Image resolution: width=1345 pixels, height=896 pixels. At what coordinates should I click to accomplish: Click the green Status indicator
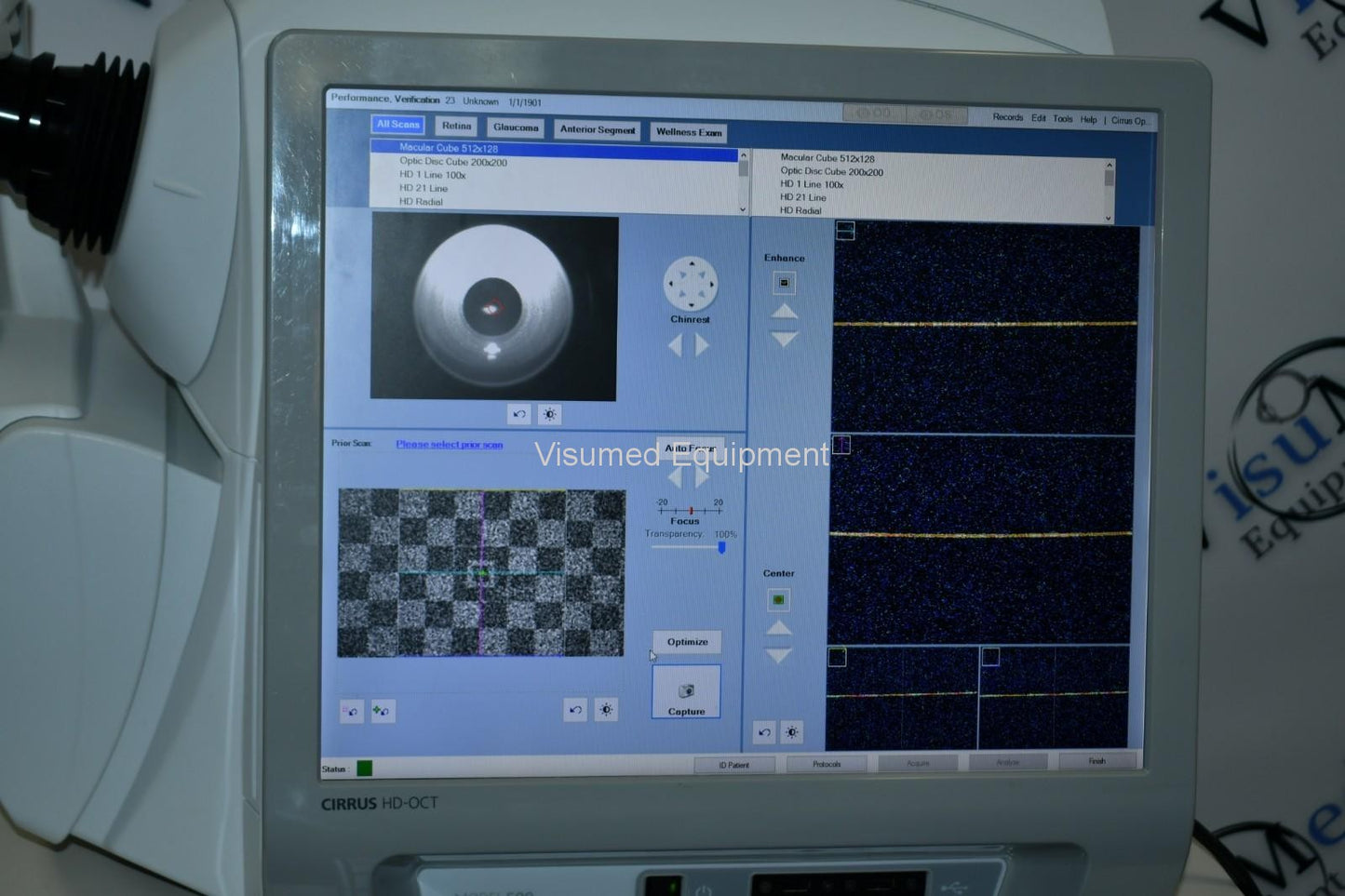coord(364,769)
